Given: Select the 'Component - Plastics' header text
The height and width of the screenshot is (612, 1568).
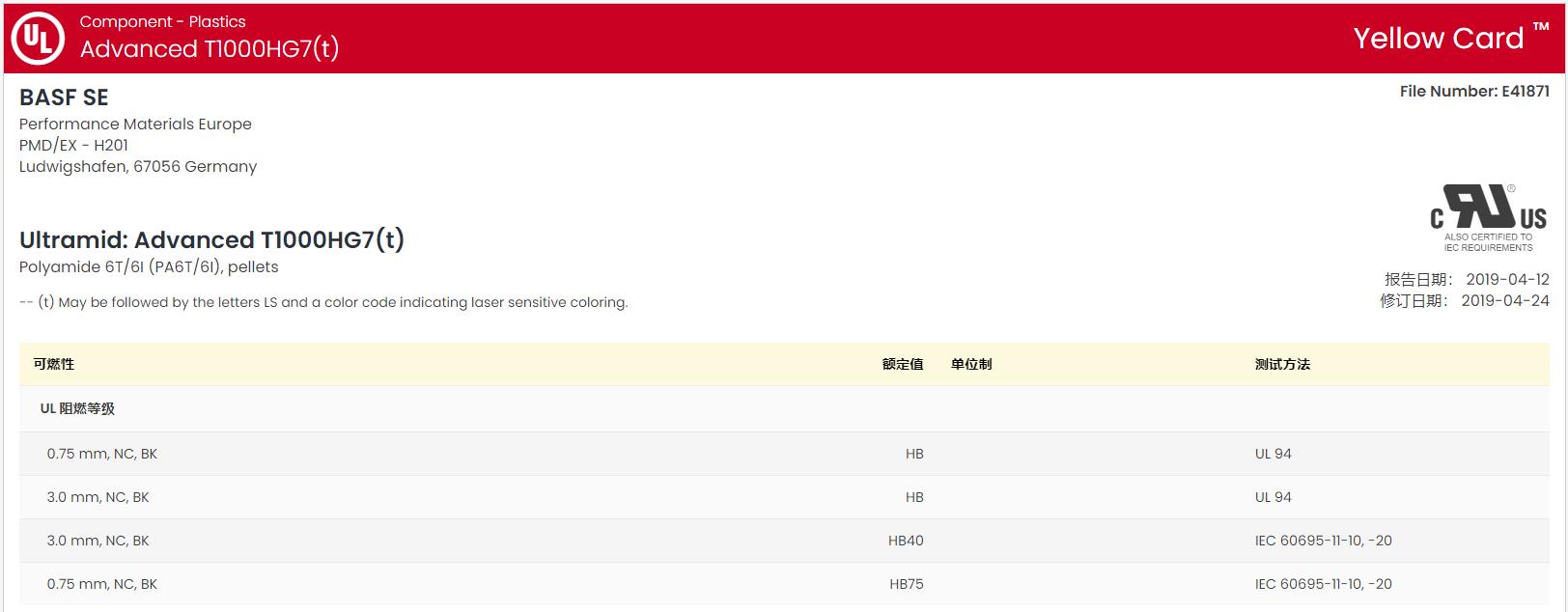Looking at the screenshot, I should point(162,21).
